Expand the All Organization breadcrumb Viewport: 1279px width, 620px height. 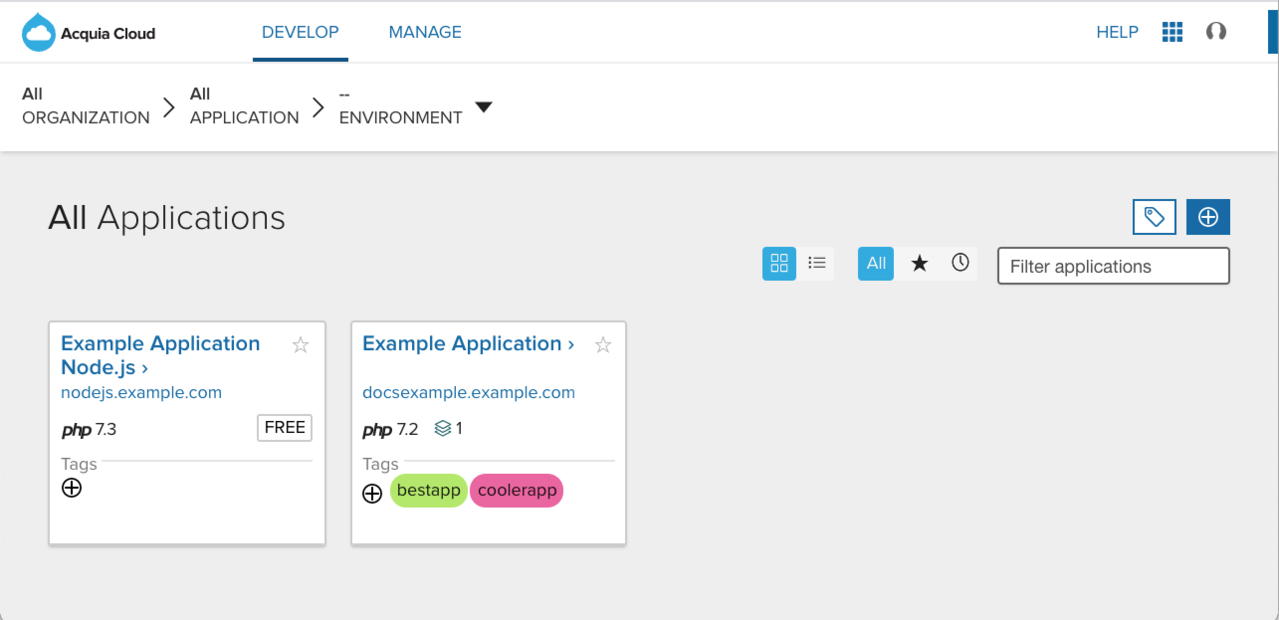85,105
